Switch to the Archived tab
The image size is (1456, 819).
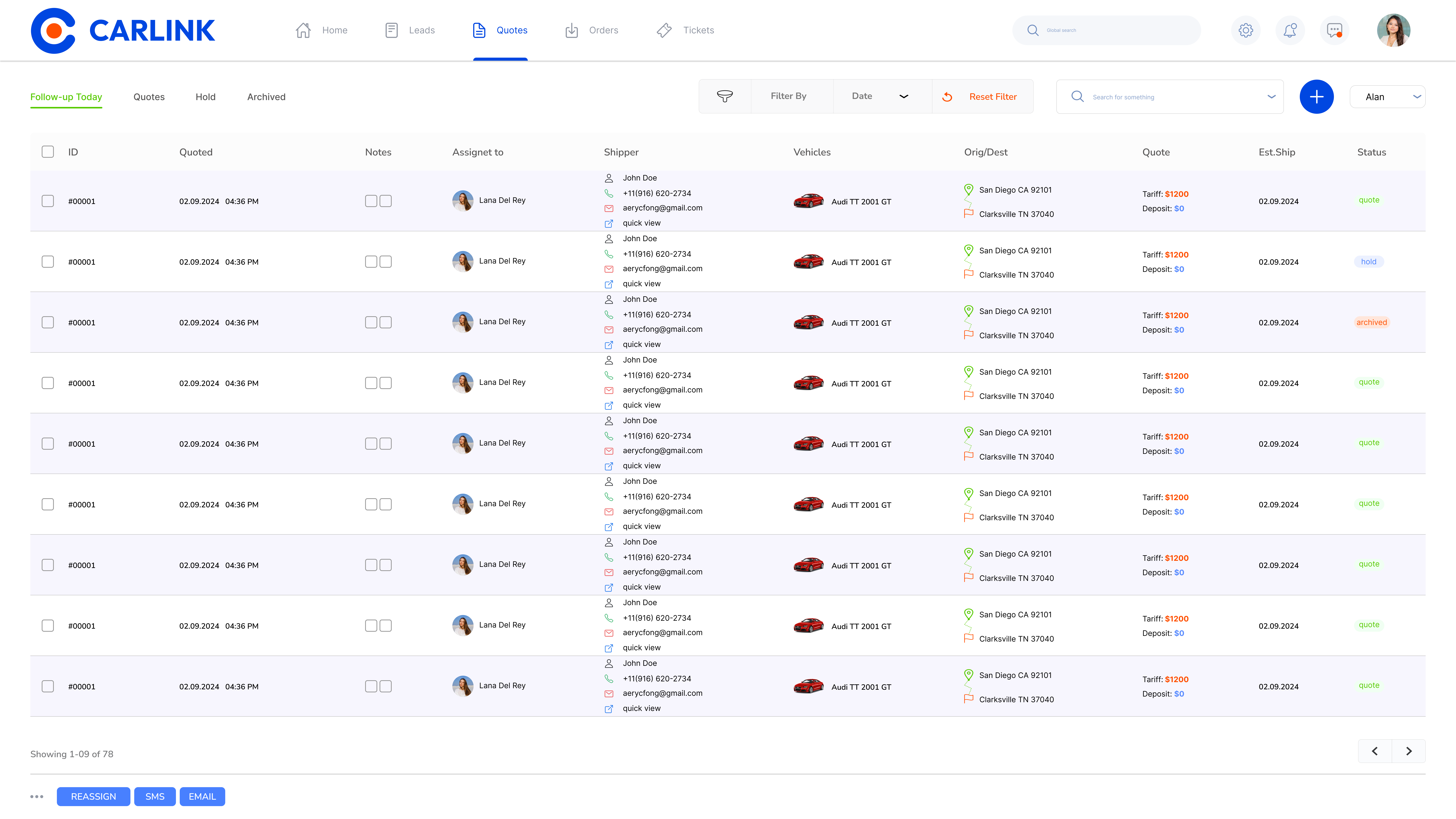266,97
